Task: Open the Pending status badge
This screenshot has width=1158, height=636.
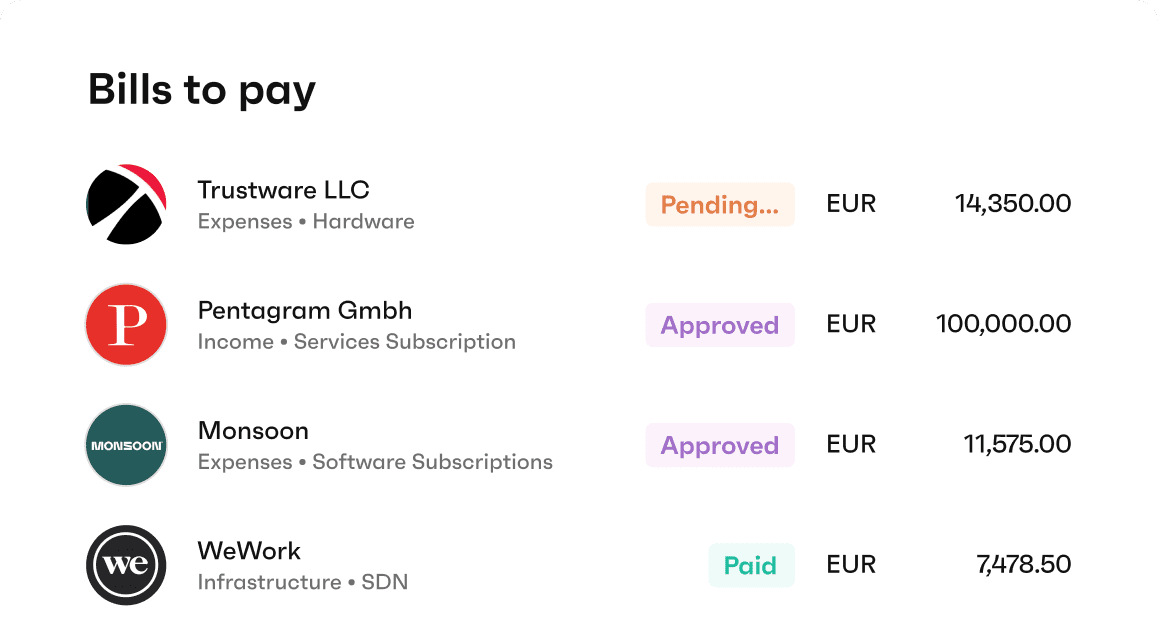Action: pyautogui.click(x=720, y=205)
